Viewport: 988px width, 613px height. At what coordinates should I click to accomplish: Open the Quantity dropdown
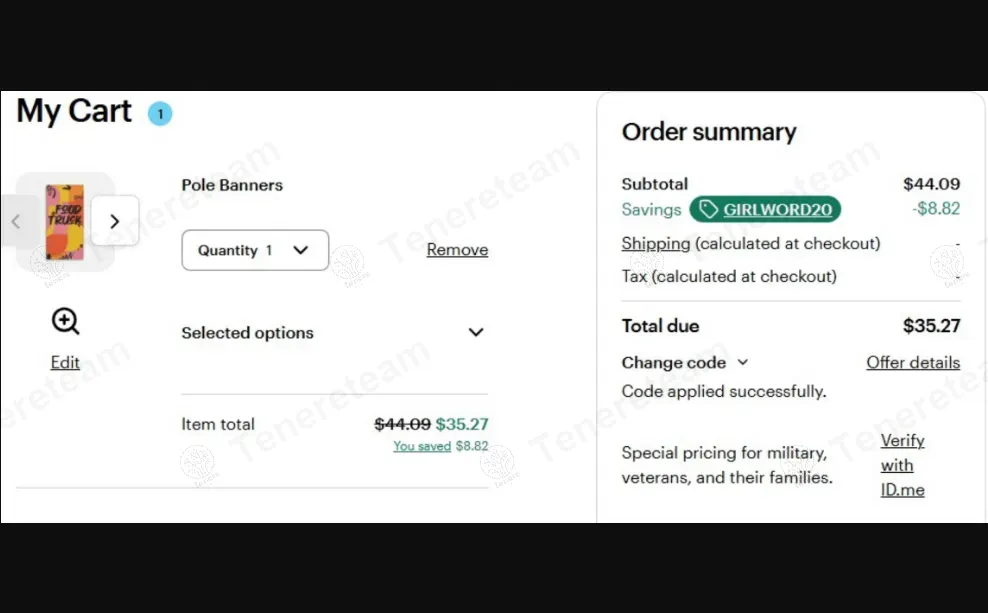(x=255, y=250)
